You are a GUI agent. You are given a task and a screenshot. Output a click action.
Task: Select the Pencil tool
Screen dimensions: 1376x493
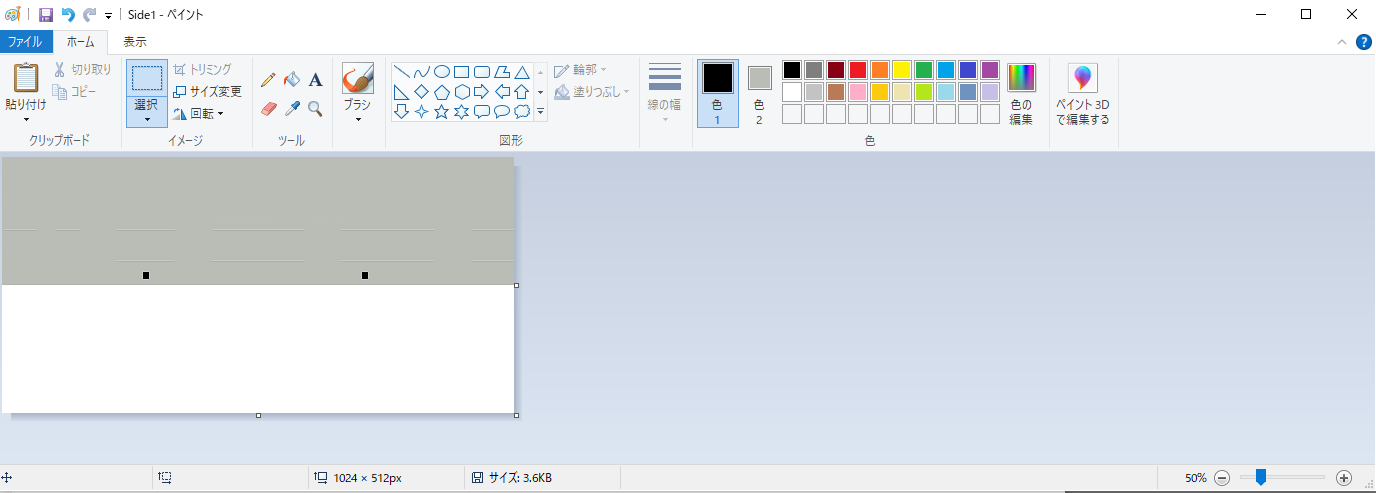[x=268, y=80]
